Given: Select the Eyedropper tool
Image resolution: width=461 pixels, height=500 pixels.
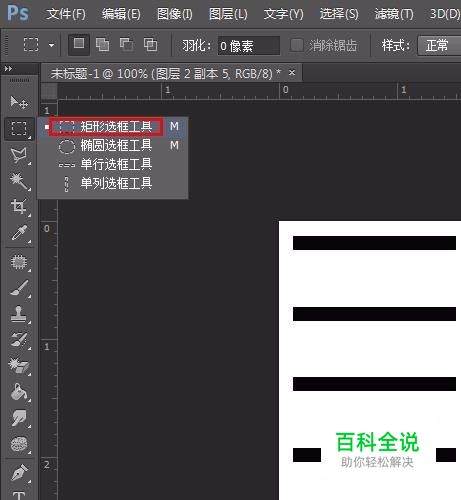Looking at the screenshot, I should pyautogui.click(x=19, y=233).
